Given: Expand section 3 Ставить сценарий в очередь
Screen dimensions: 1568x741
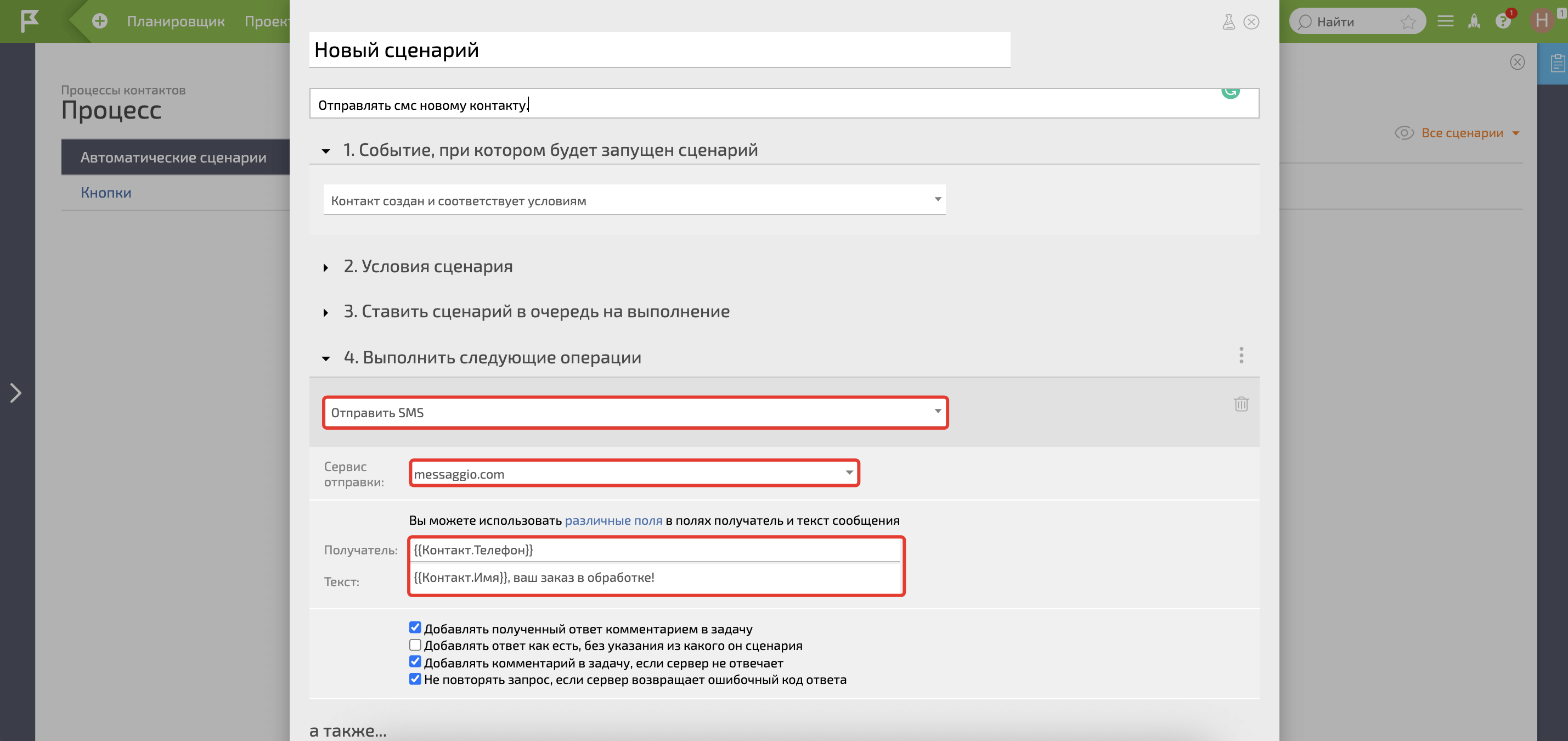Looking at the screenshot, I should [326, 312].
